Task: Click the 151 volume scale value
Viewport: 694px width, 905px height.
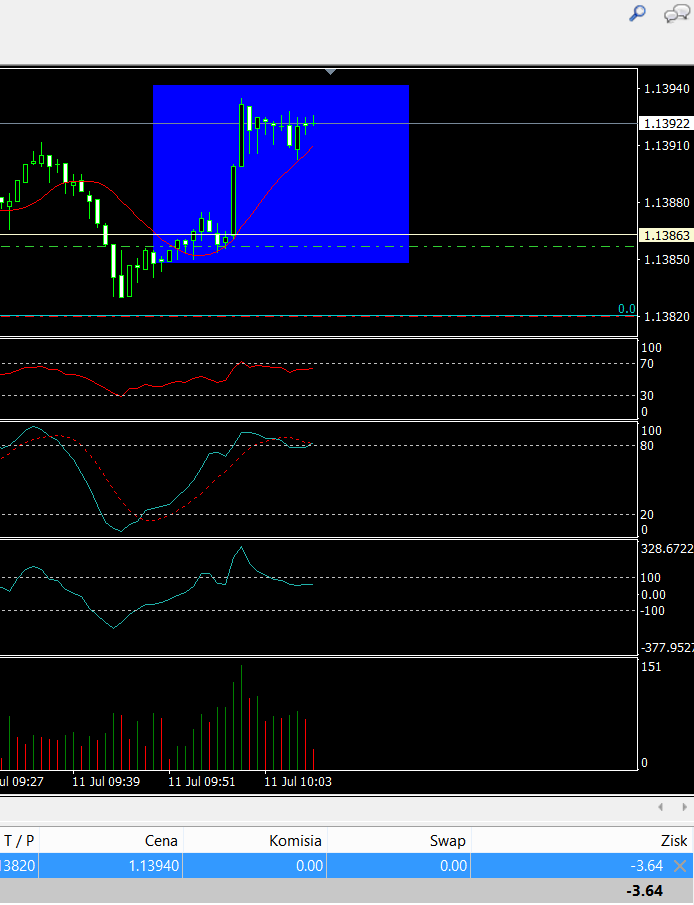Action: click(x=651, y=667)
